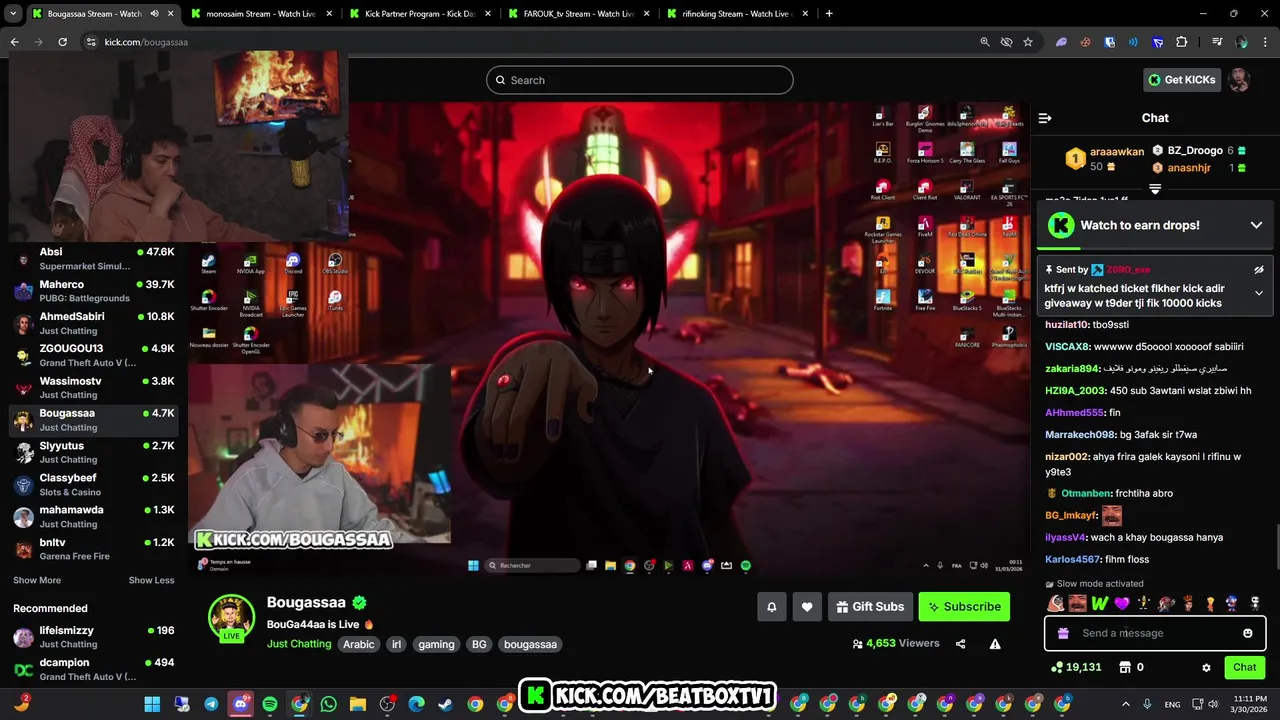Mute the Bougassaa Stream tab audio

tap(154, 14)
